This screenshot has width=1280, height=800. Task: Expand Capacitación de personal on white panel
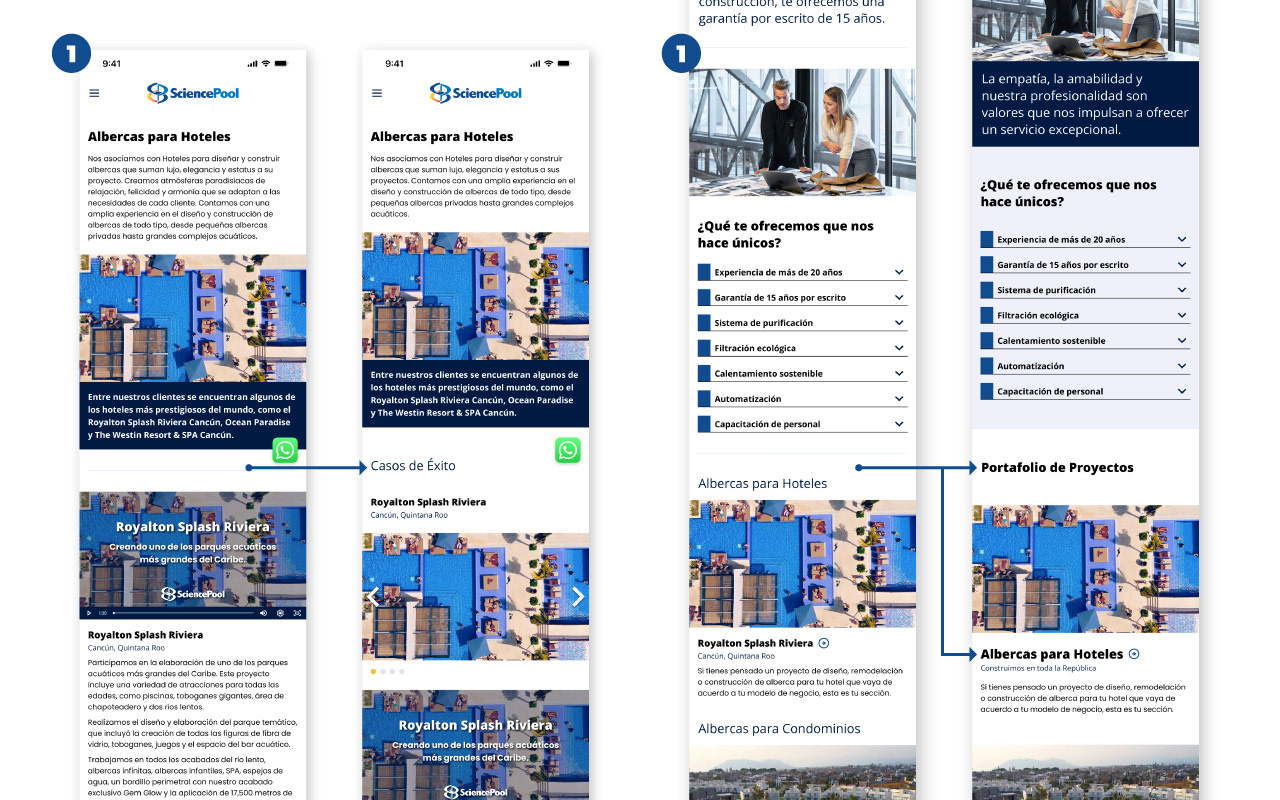[x=802, y=424]
